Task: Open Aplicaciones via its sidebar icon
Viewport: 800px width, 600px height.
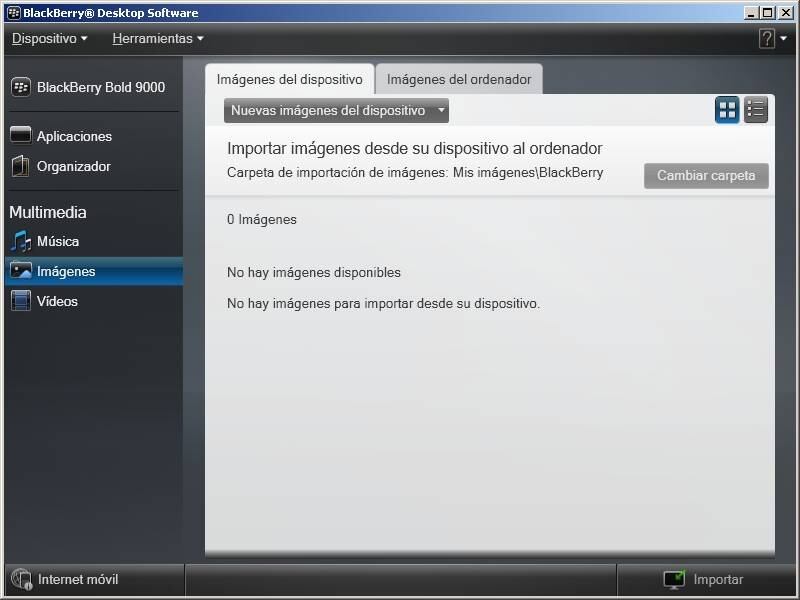Action: tap(21, 136)
